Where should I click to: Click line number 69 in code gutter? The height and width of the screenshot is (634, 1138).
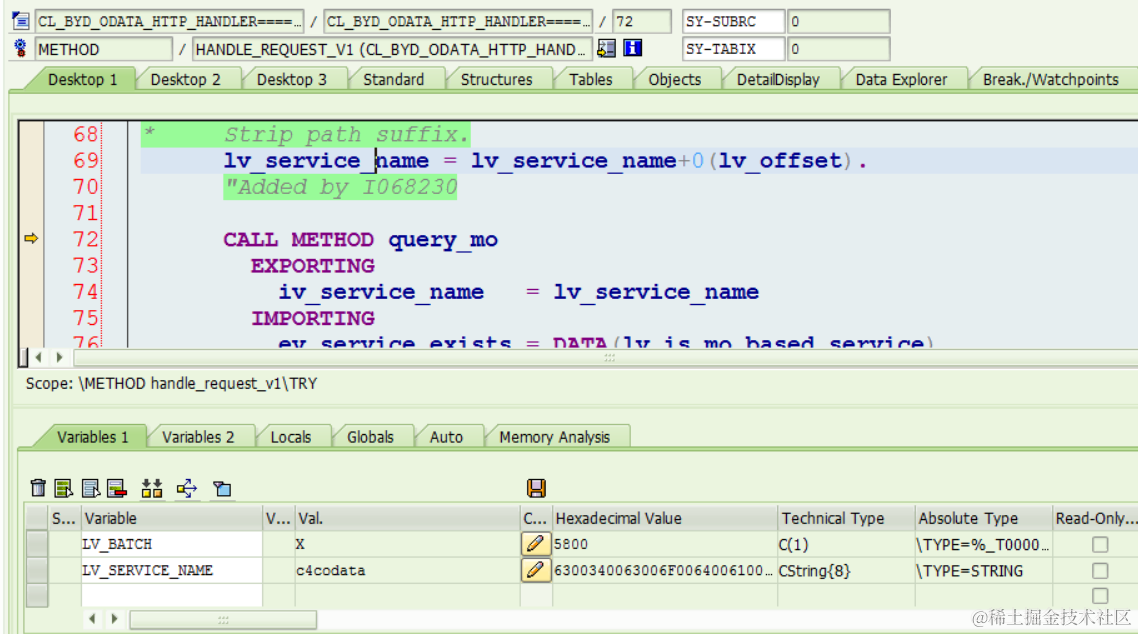(85, 160)
